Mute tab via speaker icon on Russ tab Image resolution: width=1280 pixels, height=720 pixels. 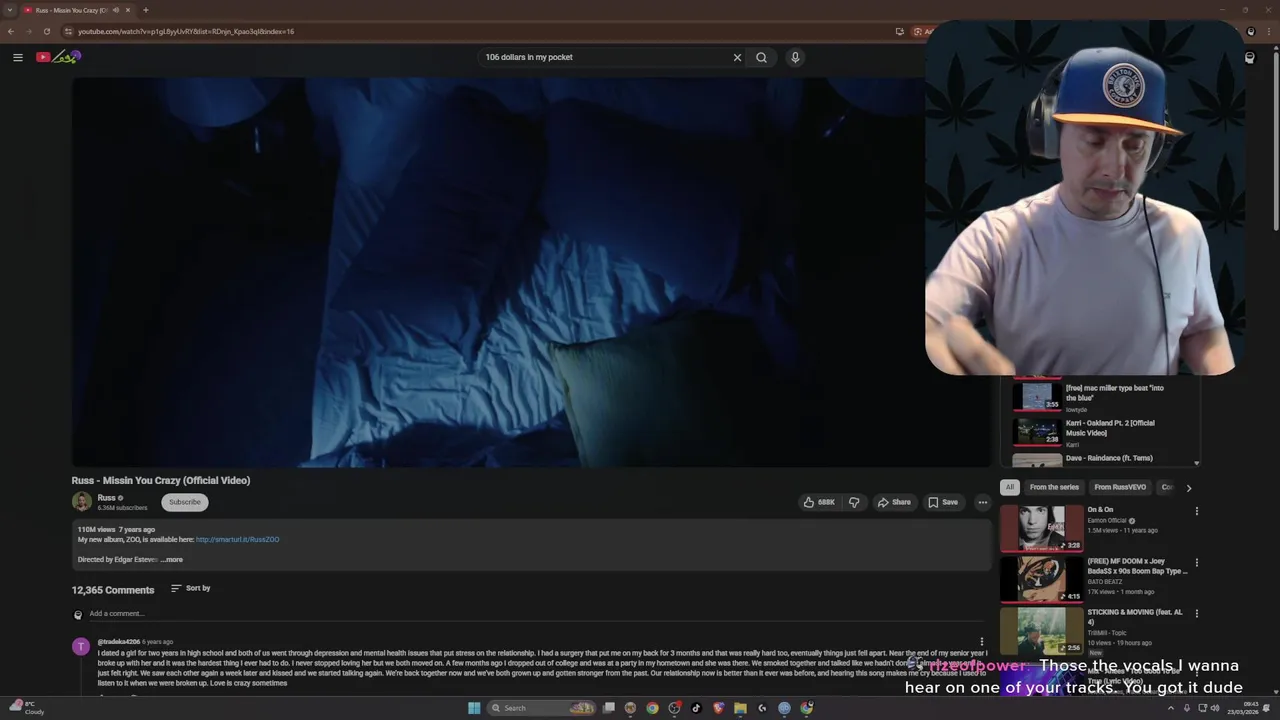pyautogui.click(x=116, y=10)
